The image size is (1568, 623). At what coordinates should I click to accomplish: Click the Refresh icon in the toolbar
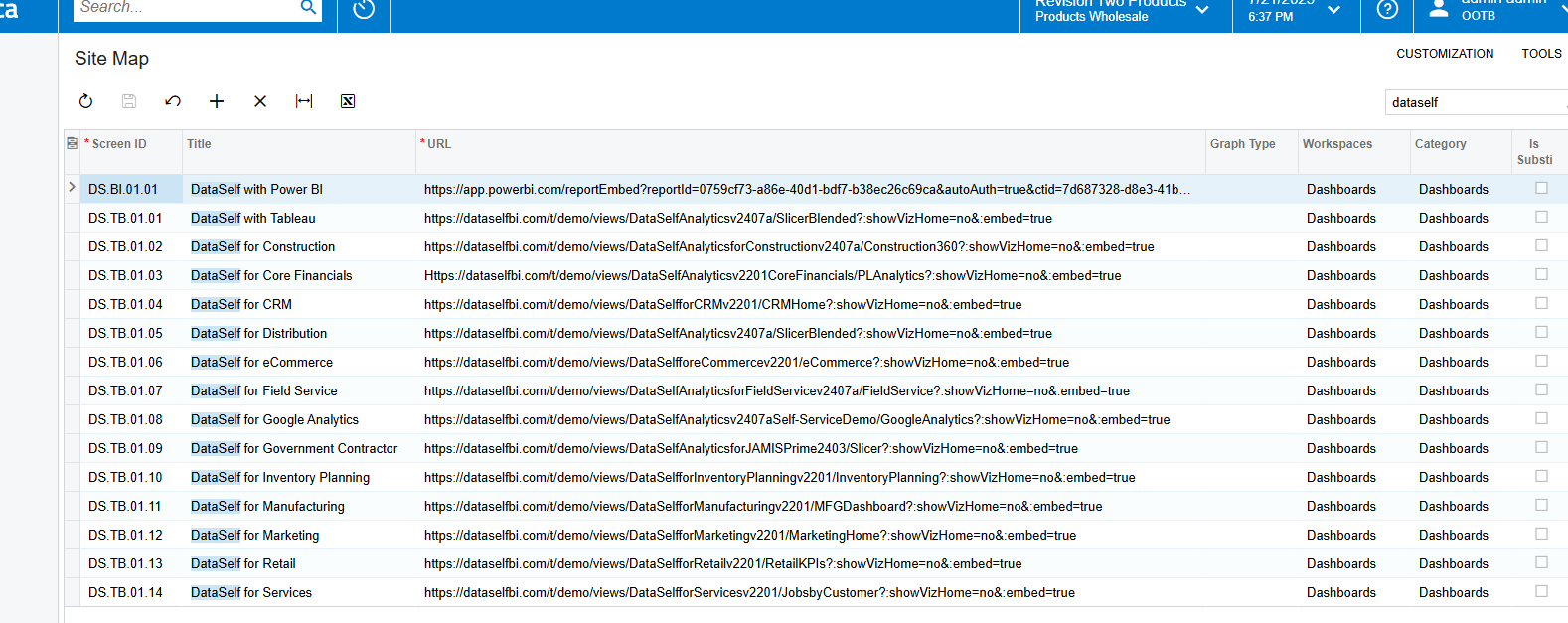pyautogui.click(x=85, y=101)
